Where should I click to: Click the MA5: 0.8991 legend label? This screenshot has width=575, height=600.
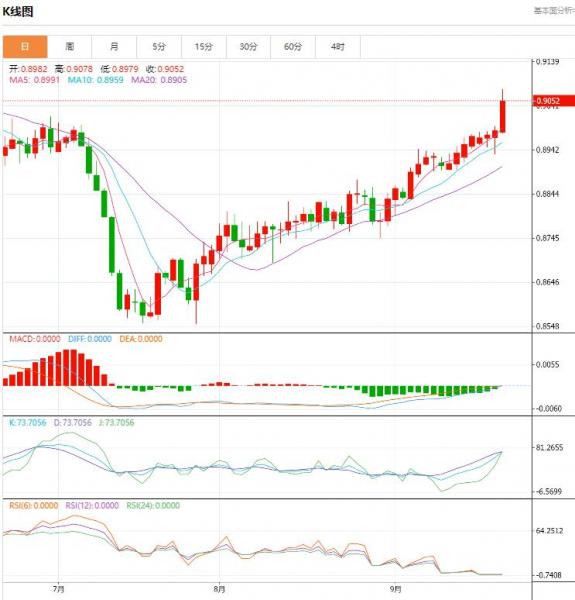click(34, 80)
